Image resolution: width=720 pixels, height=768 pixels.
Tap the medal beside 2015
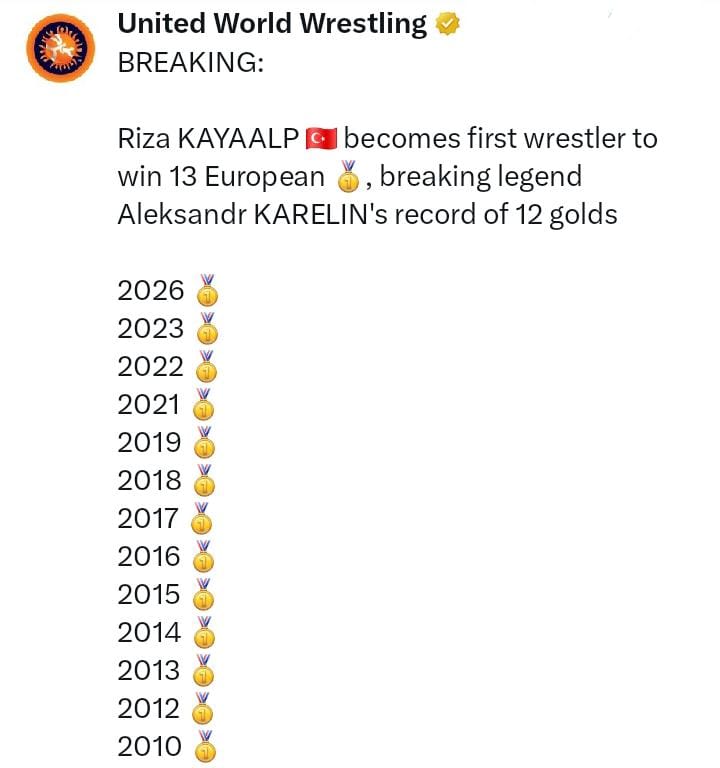click(204, 595)
